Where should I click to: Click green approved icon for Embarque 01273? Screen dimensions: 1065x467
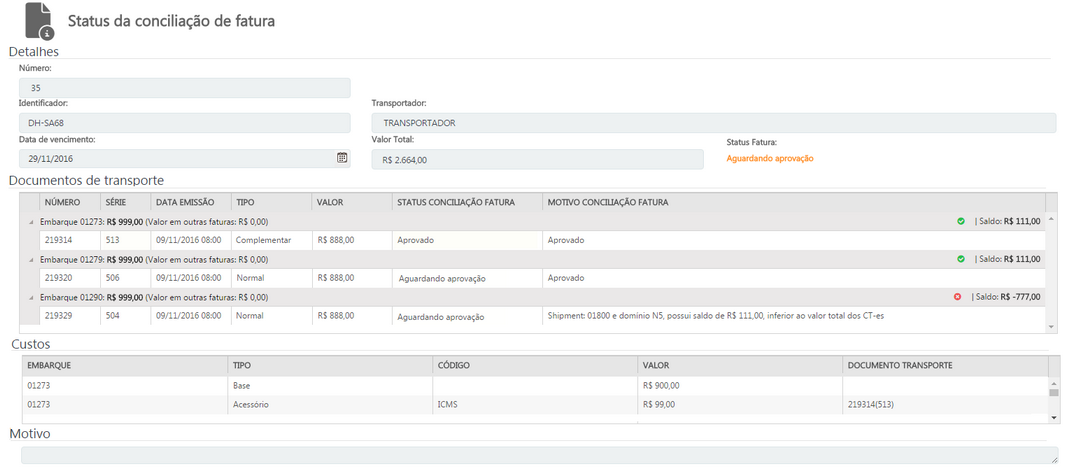click(x=960, y=221)
